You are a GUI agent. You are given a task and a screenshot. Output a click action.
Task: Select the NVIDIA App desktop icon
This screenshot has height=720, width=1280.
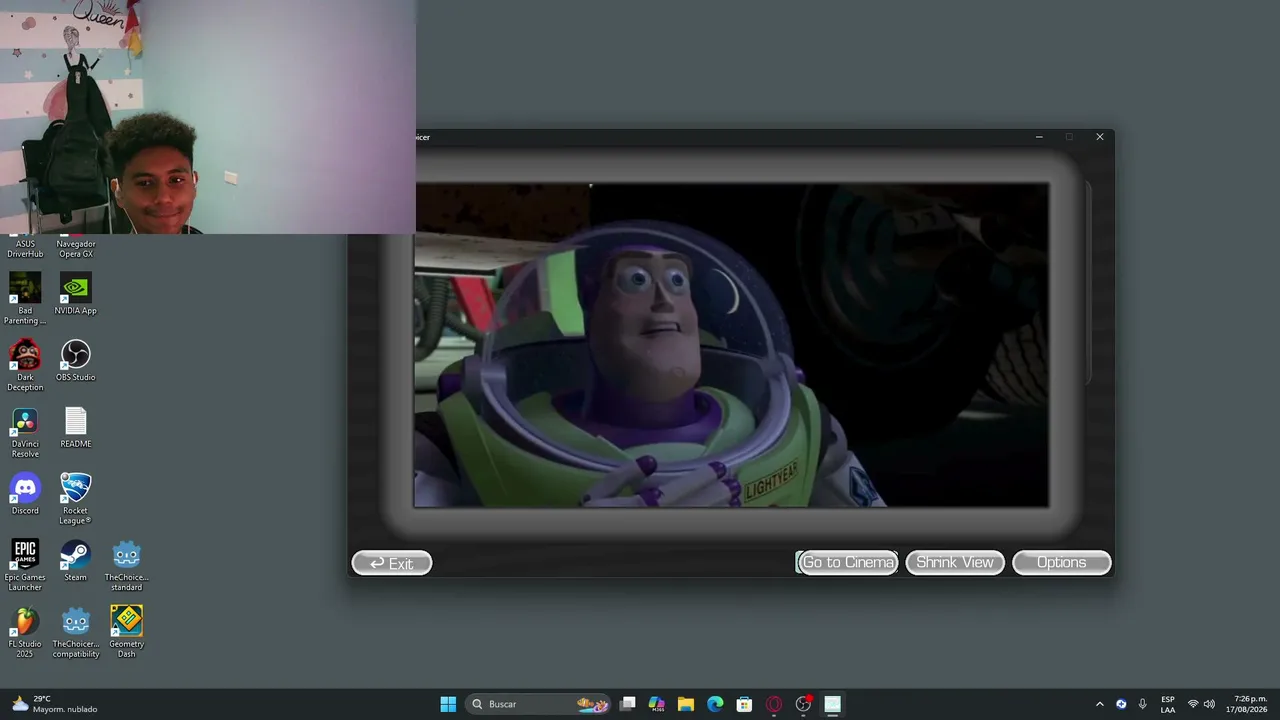(x=76, y=294)
